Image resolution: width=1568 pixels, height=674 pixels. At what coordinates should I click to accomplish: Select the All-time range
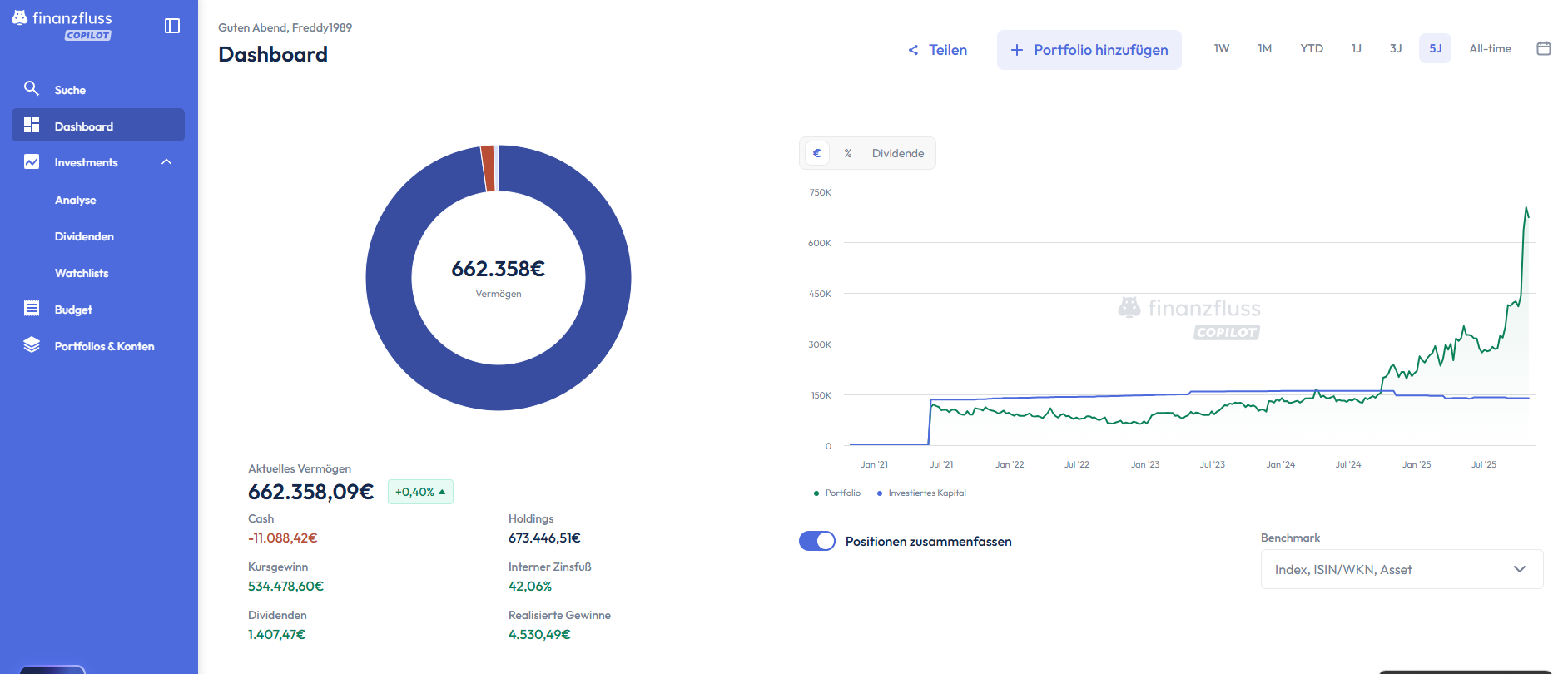pos(1490,48)
